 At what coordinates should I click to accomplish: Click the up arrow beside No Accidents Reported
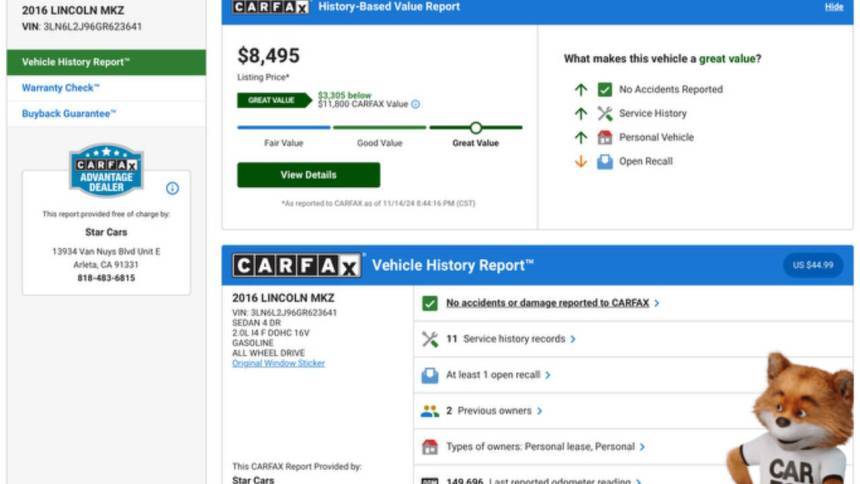tap(581, 89)
